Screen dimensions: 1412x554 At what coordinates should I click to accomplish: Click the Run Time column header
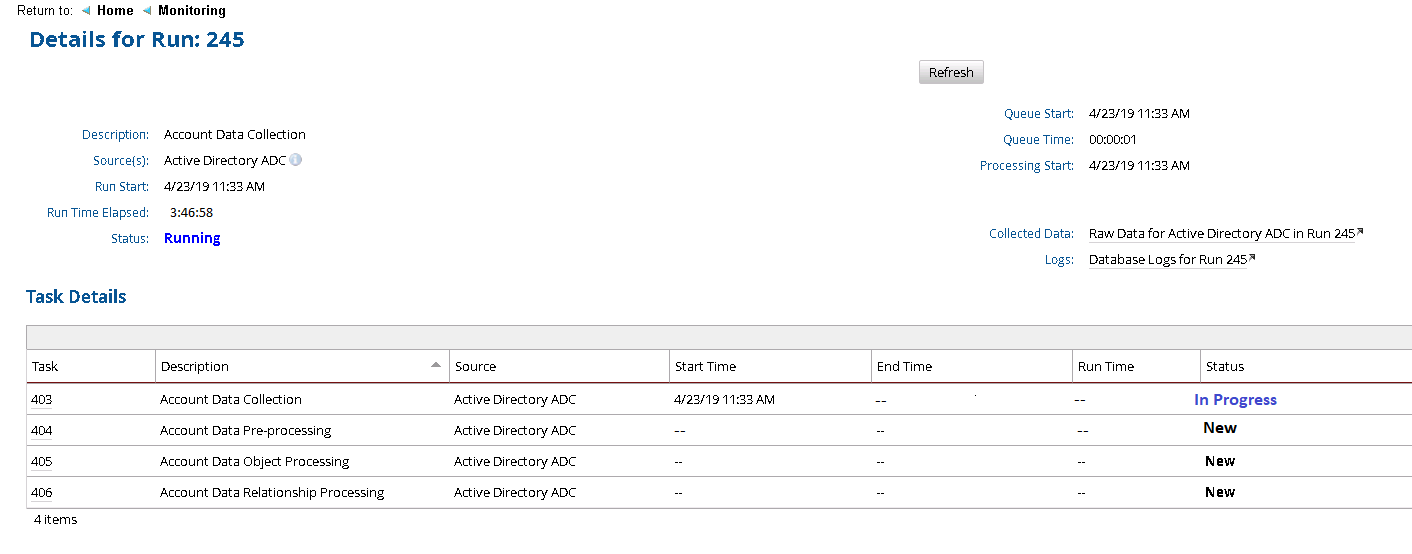[x=1105, y=367]
